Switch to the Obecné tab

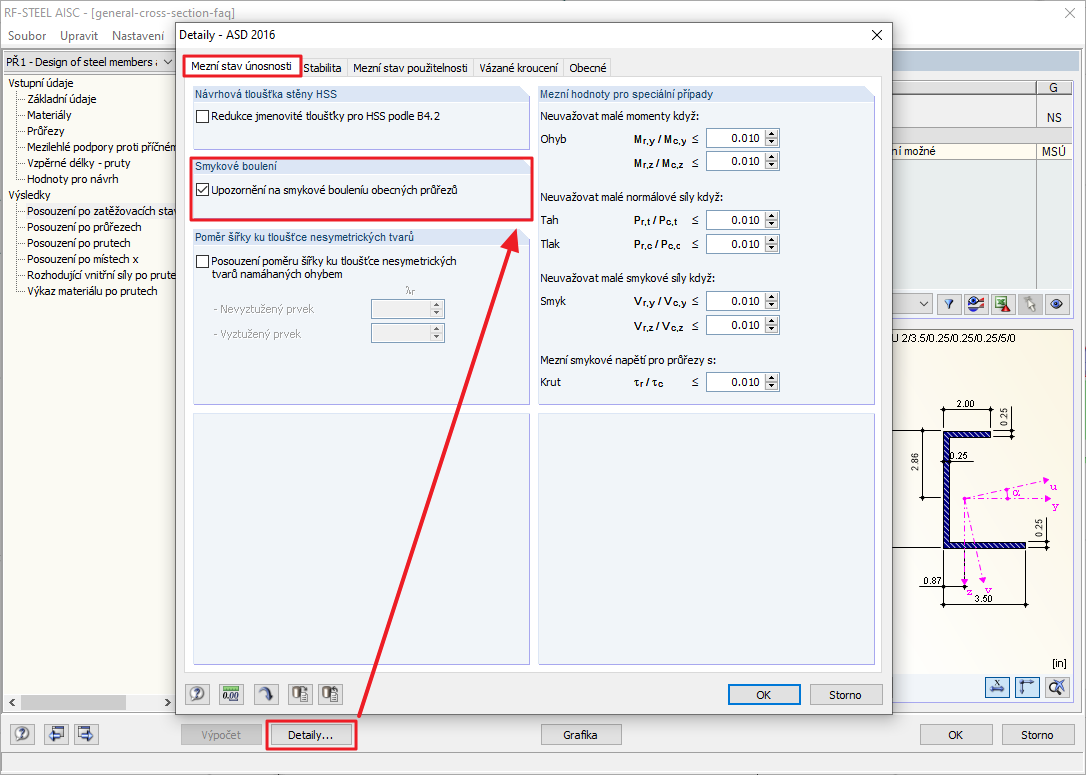(588, 68)
